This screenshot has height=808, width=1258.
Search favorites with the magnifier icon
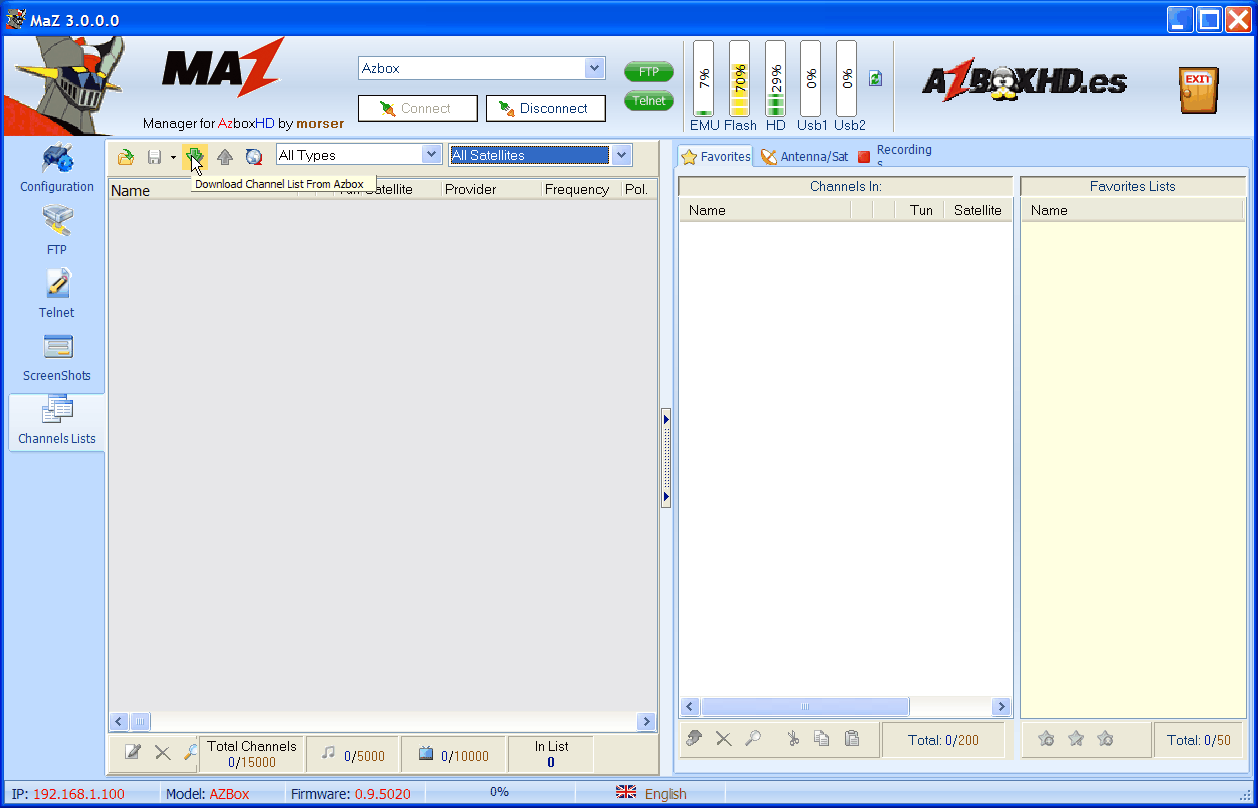coord(753,738)
